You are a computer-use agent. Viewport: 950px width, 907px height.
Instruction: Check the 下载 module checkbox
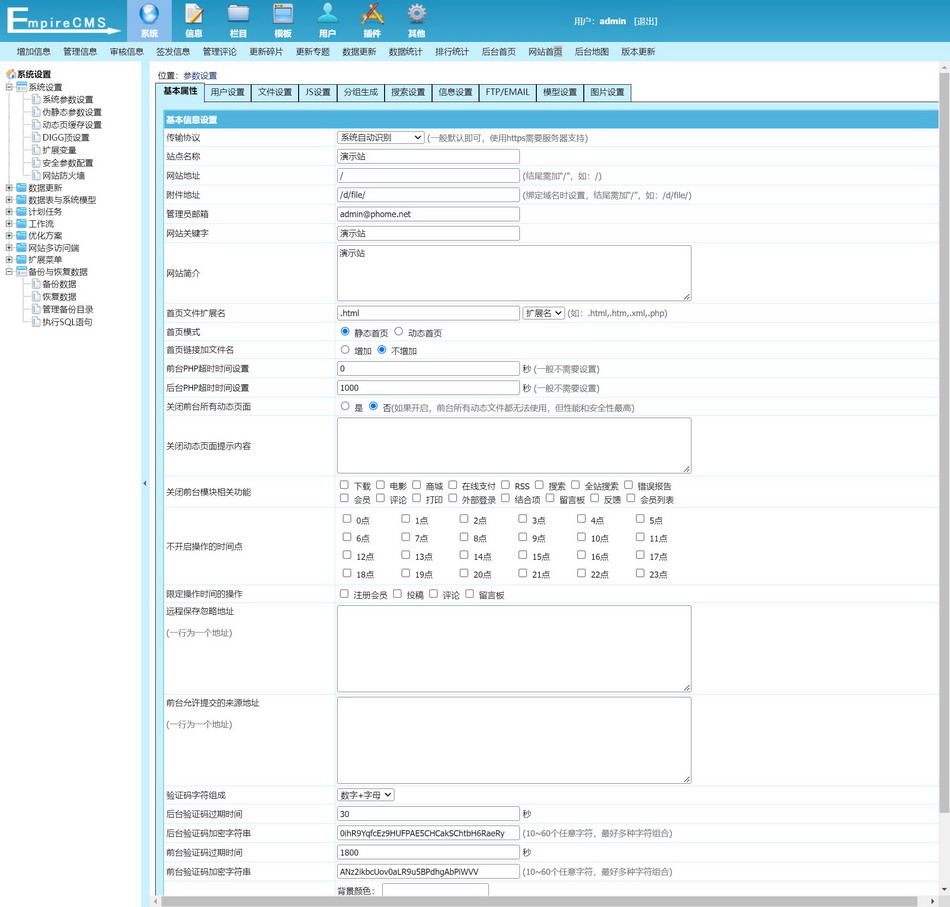coord(344,485)
